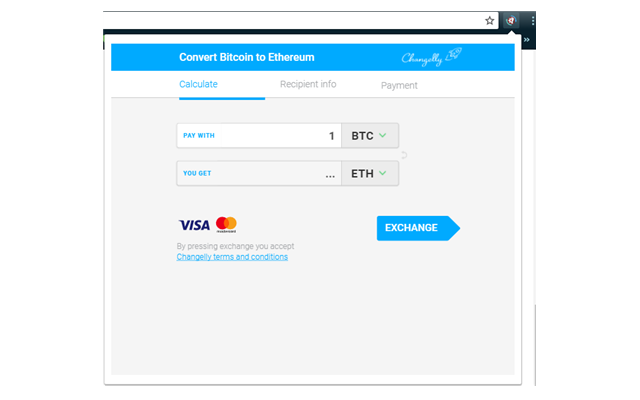The height and width of the screenshot is (400, 640).
Task: Swap currencies with the small arrow icon
Action: click(x=404, y=155)
